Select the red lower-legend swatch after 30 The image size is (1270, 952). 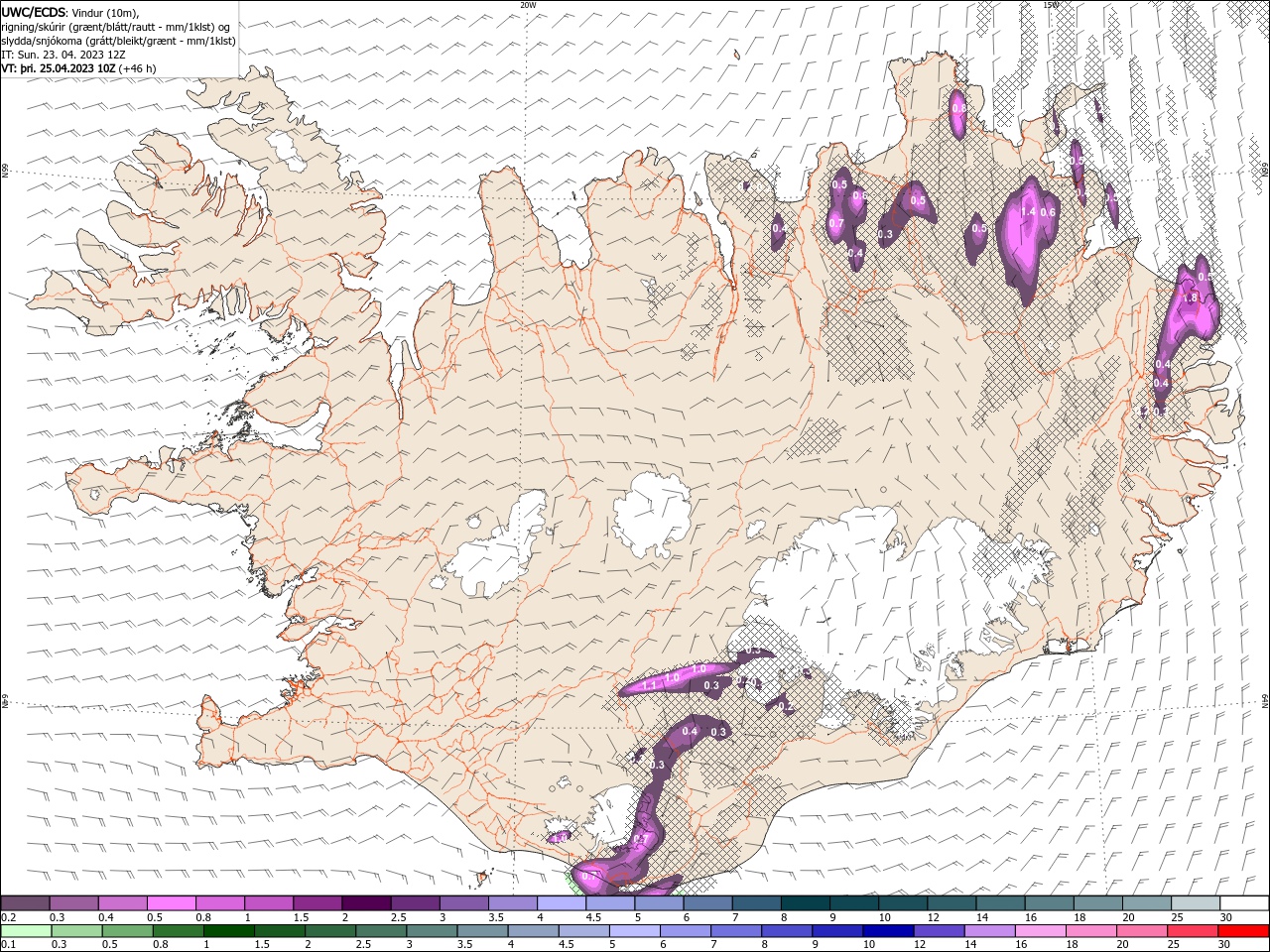point(1243,931)
